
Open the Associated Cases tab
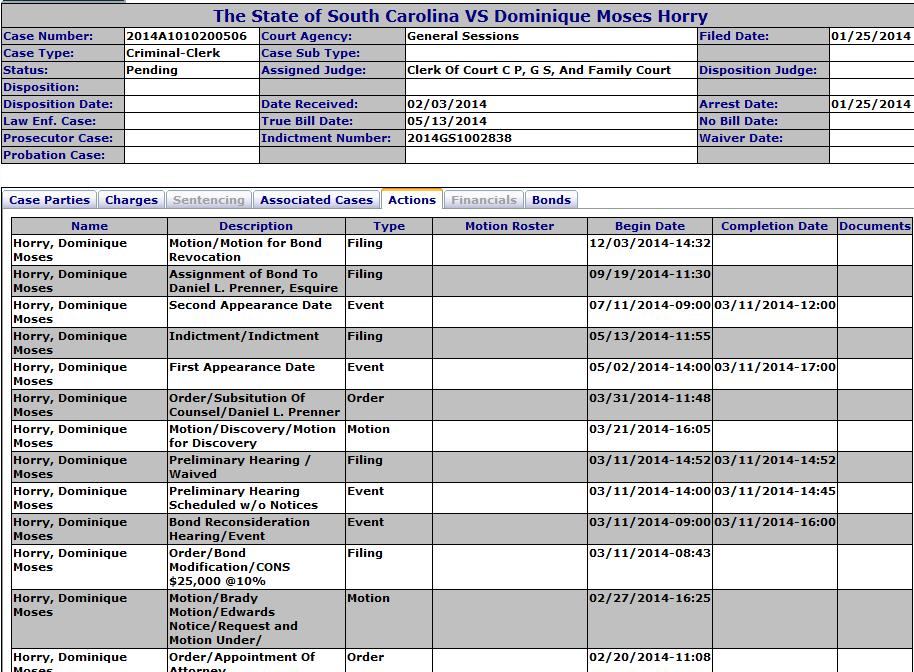click(317, 200)
